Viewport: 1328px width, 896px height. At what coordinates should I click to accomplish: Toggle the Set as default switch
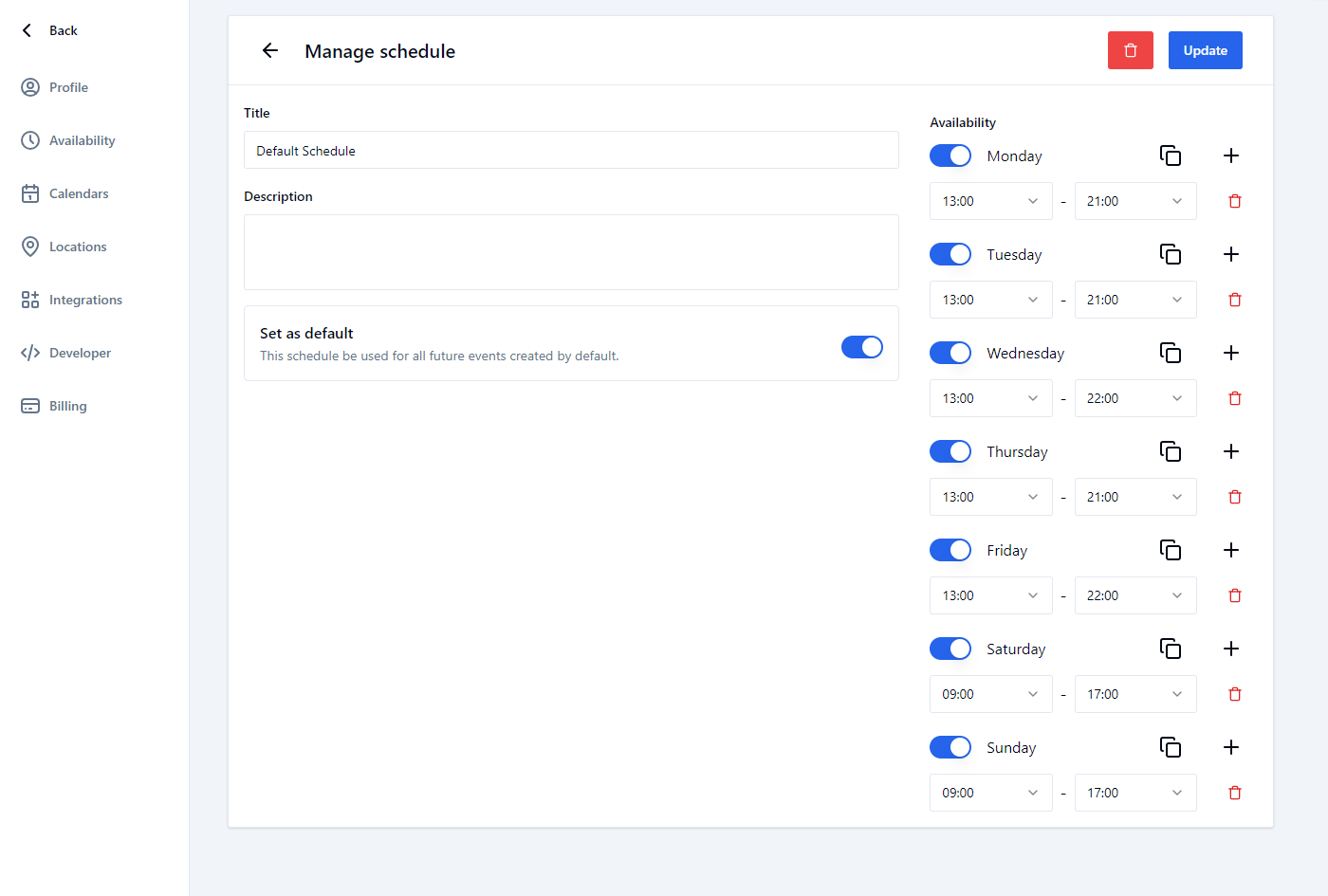point(861,346)
